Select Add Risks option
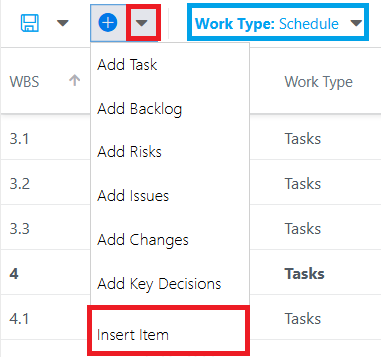 (x=129, y=152)
